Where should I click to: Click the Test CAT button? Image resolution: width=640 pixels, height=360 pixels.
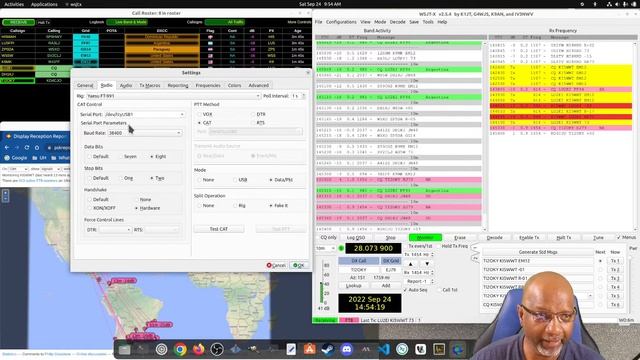coord(219,229)
